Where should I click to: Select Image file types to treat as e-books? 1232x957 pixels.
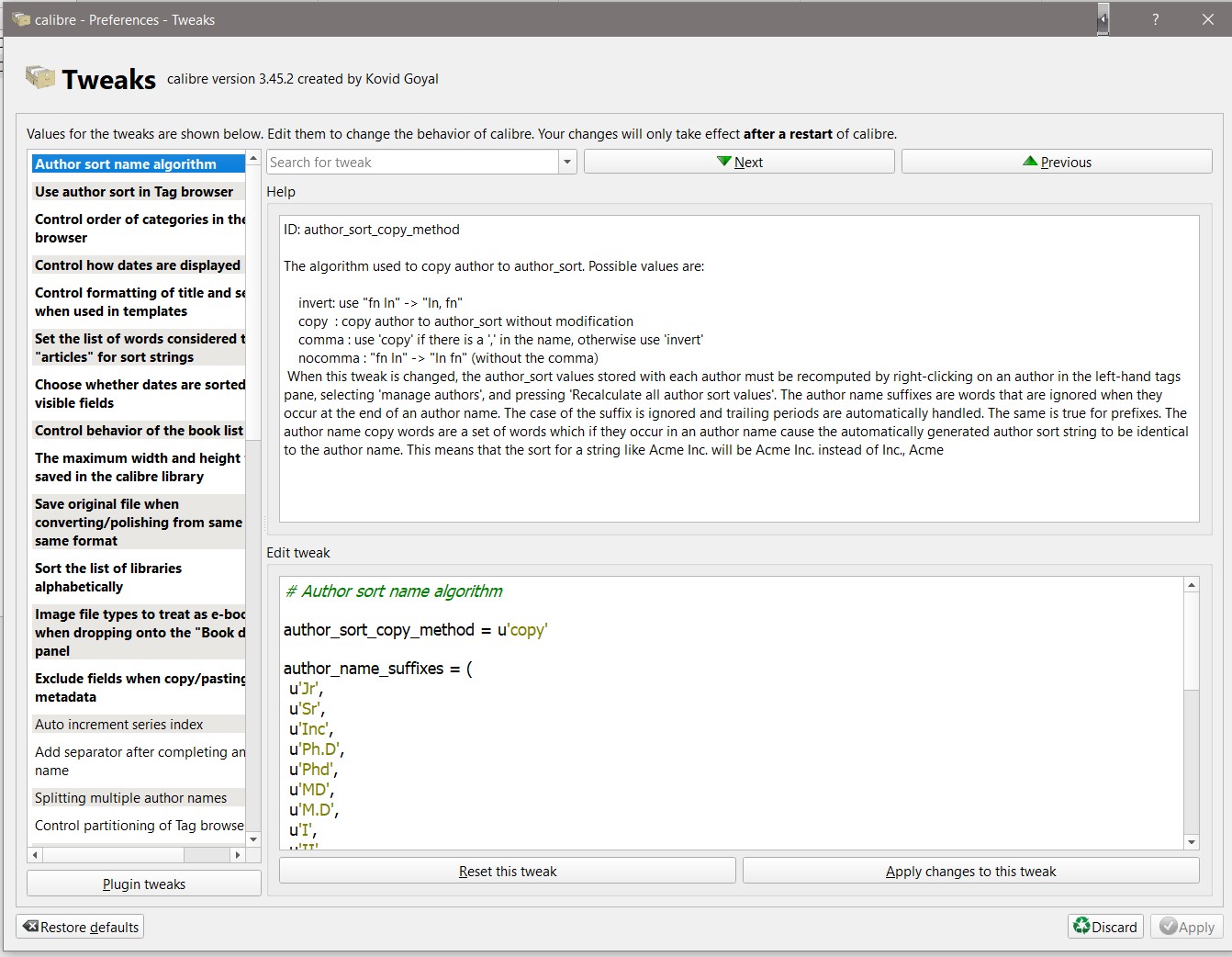coord(138,632)
